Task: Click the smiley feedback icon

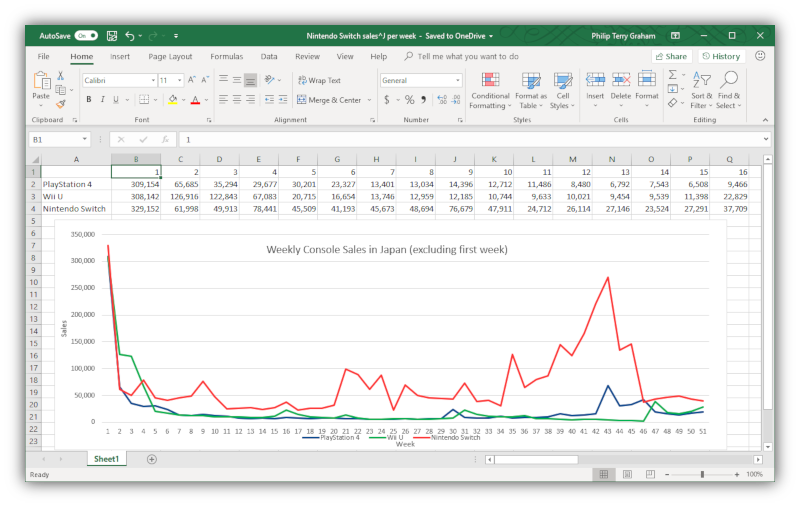Action: (760, 56)
